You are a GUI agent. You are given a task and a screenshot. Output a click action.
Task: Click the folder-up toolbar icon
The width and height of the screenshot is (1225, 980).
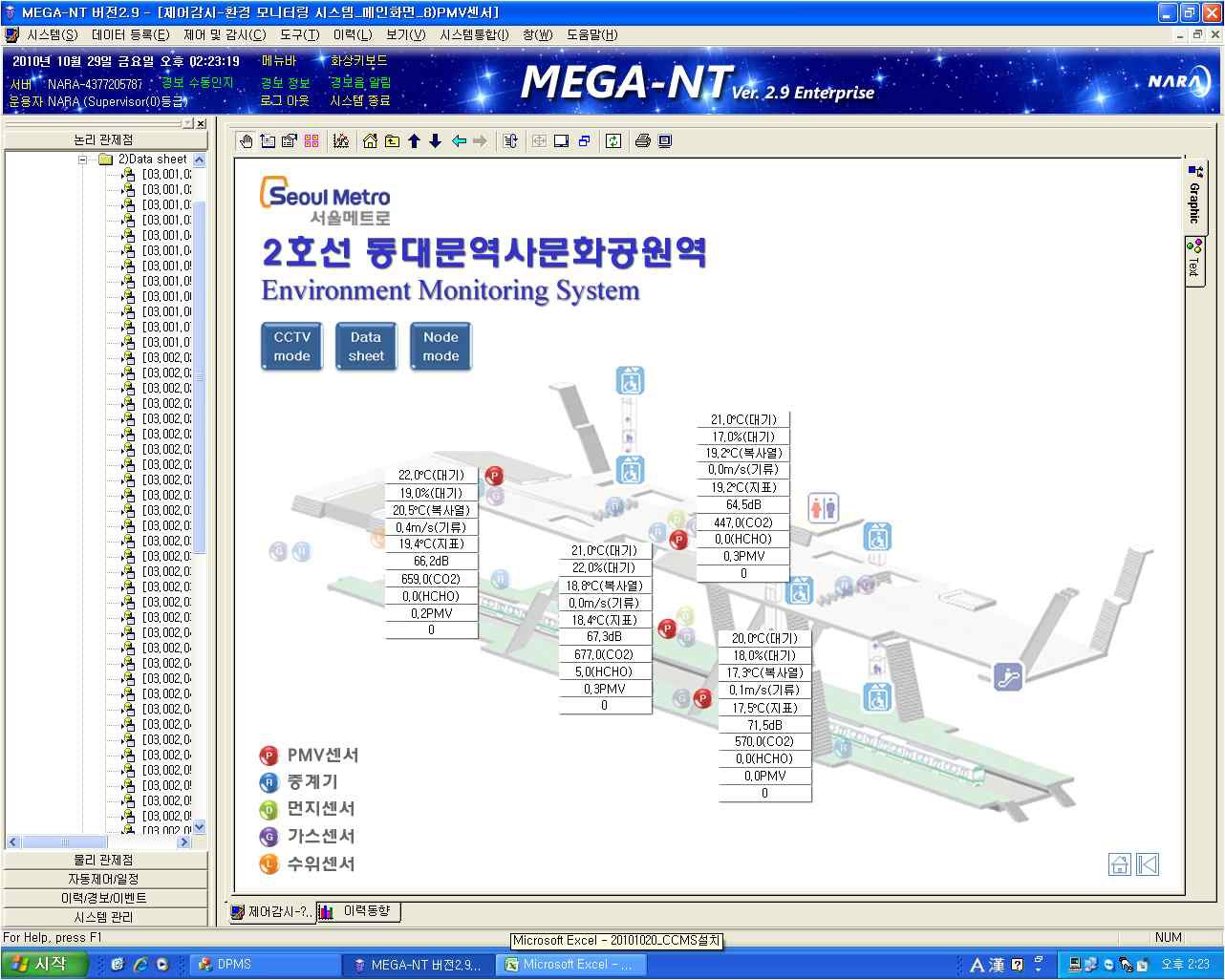[392, 141]
